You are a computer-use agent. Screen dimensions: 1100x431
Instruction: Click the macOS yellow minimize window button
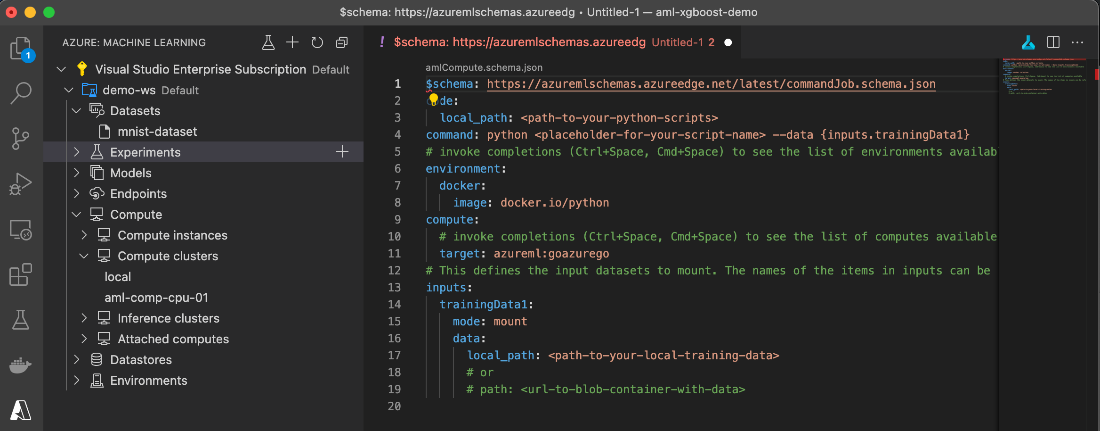(30, 13)
